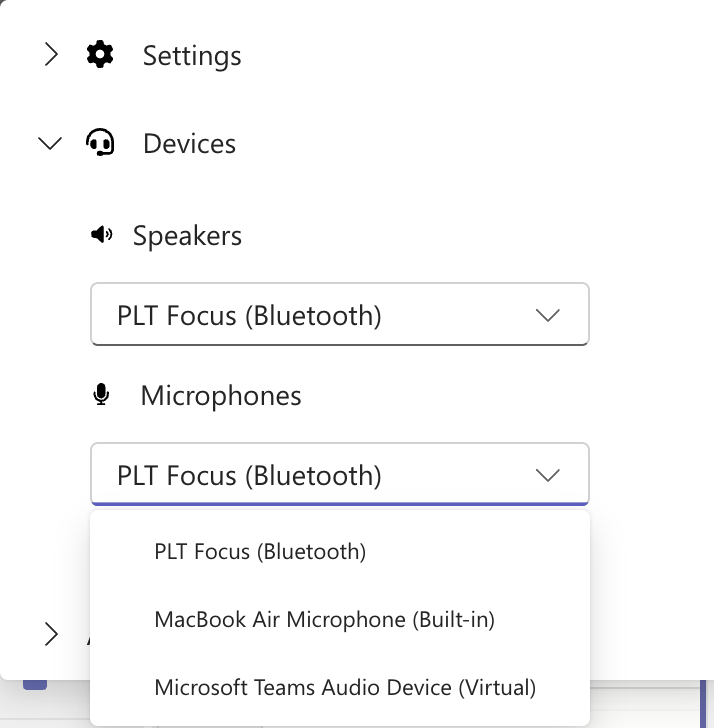This screenshot has width=714, height=728.
Task: Open the Settings section label
Action: click(192, 56)
